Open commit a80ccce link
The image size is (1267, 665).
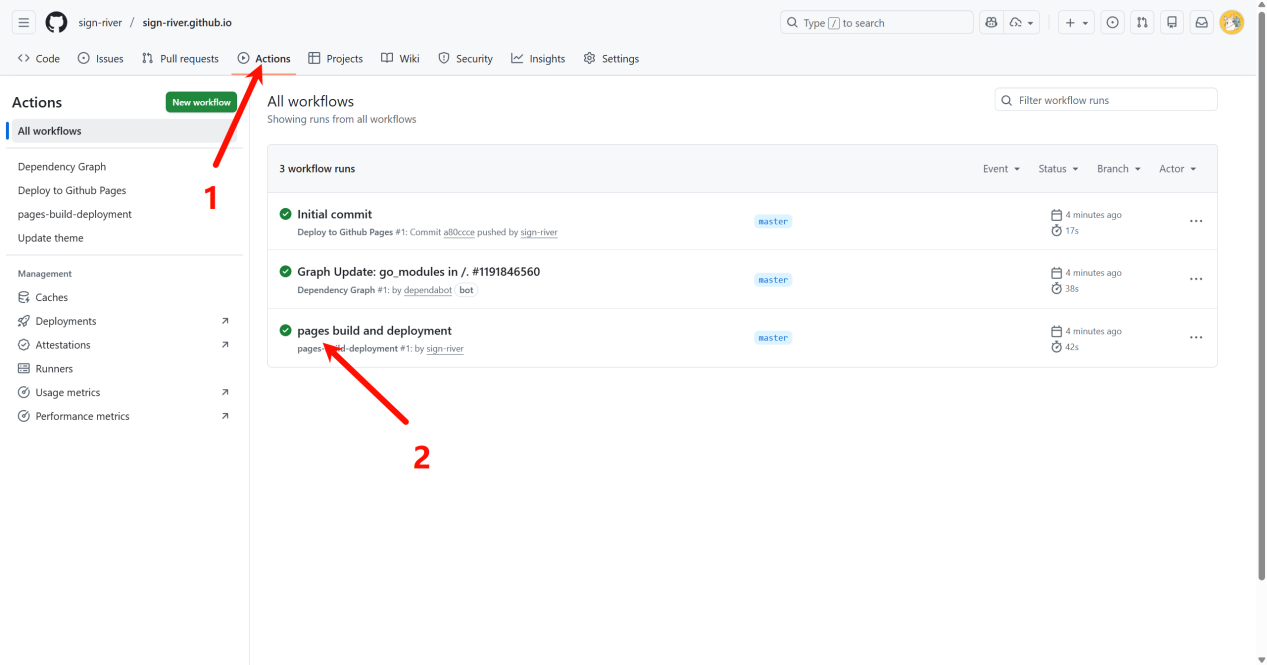[x=459, y=232]
